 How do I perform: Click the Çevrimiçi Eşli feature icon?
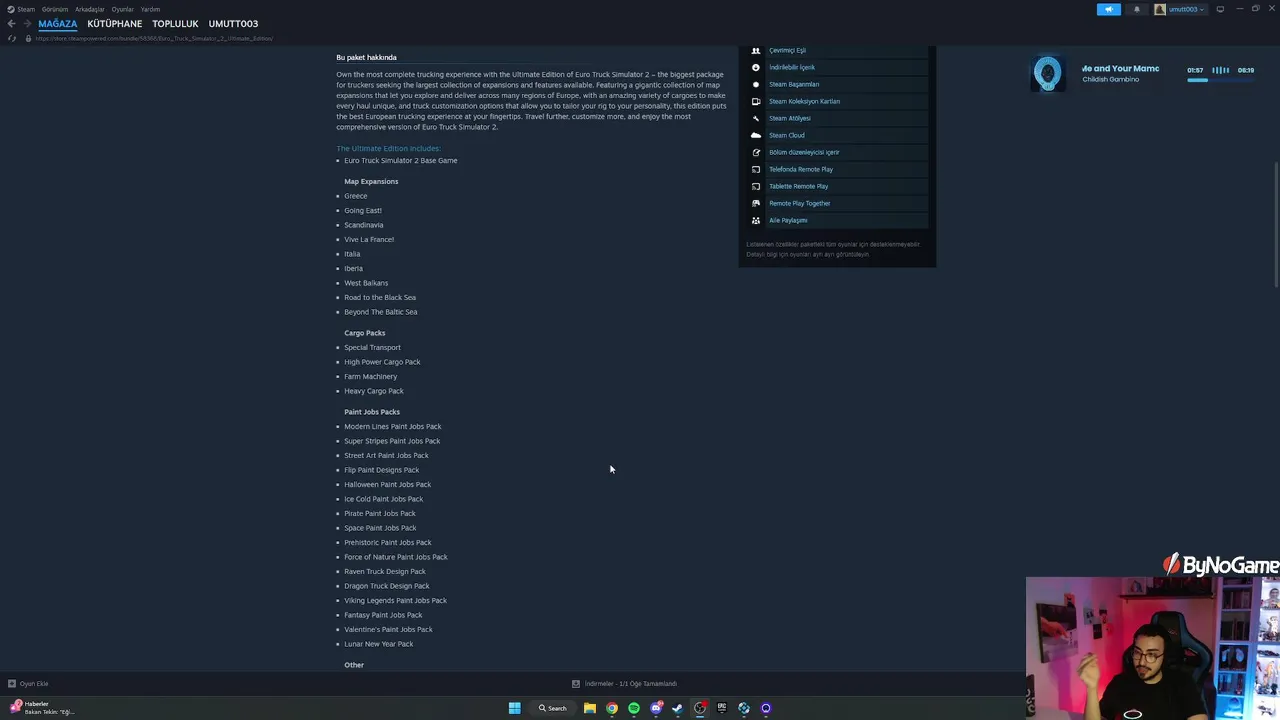tap(756, 50)
